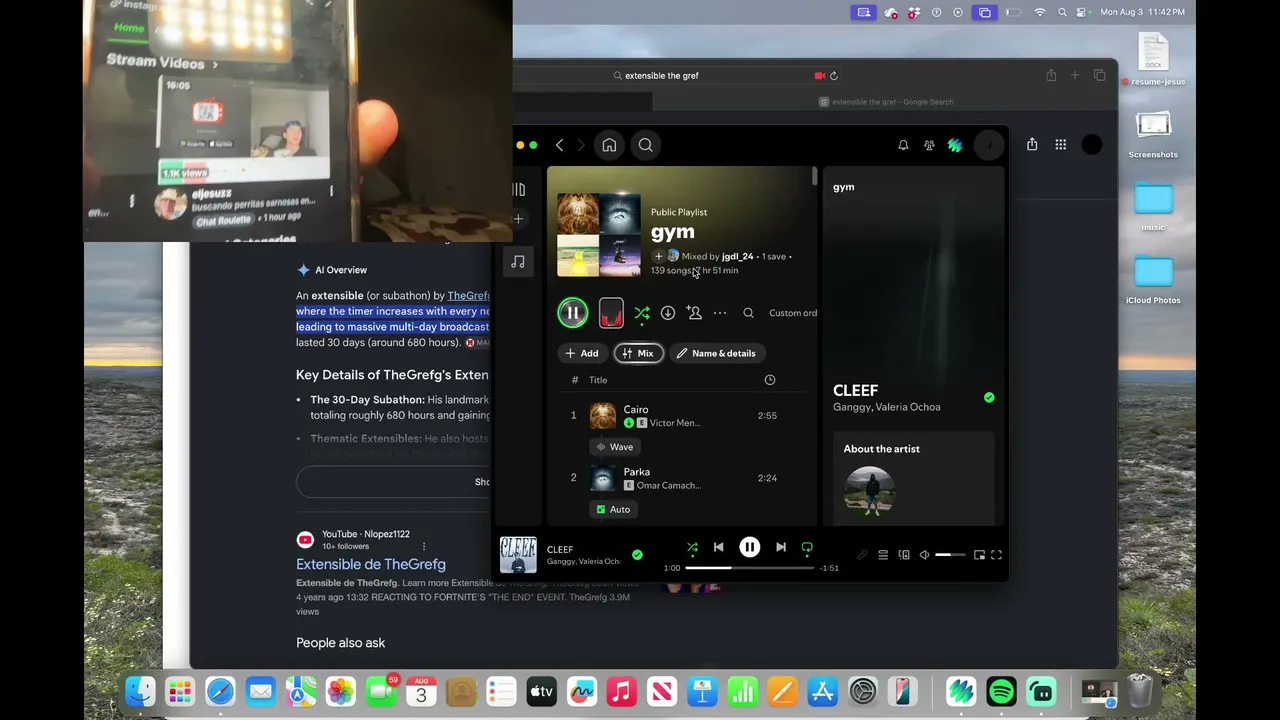Screen dimensions: 1280x720
Task: Open Wi-Fi menu in menu bar
Action: point(1040,12)
